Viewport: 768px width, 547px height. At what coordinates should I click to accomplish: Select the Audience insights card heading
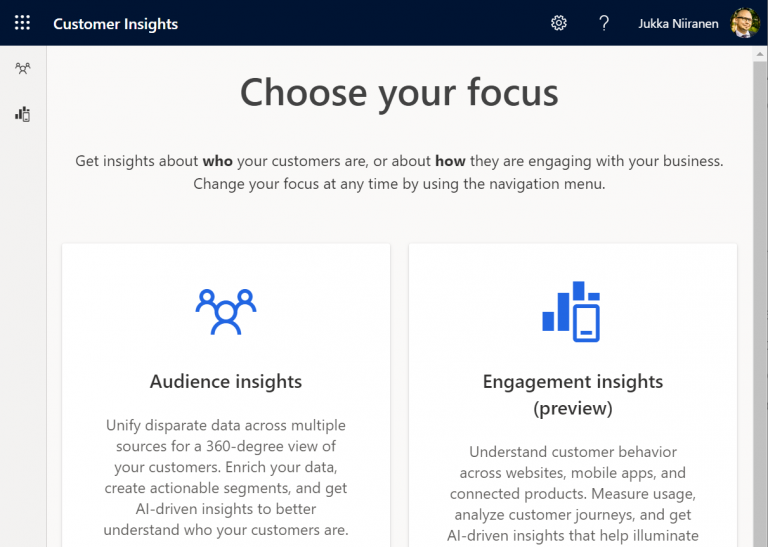(226, 381)
